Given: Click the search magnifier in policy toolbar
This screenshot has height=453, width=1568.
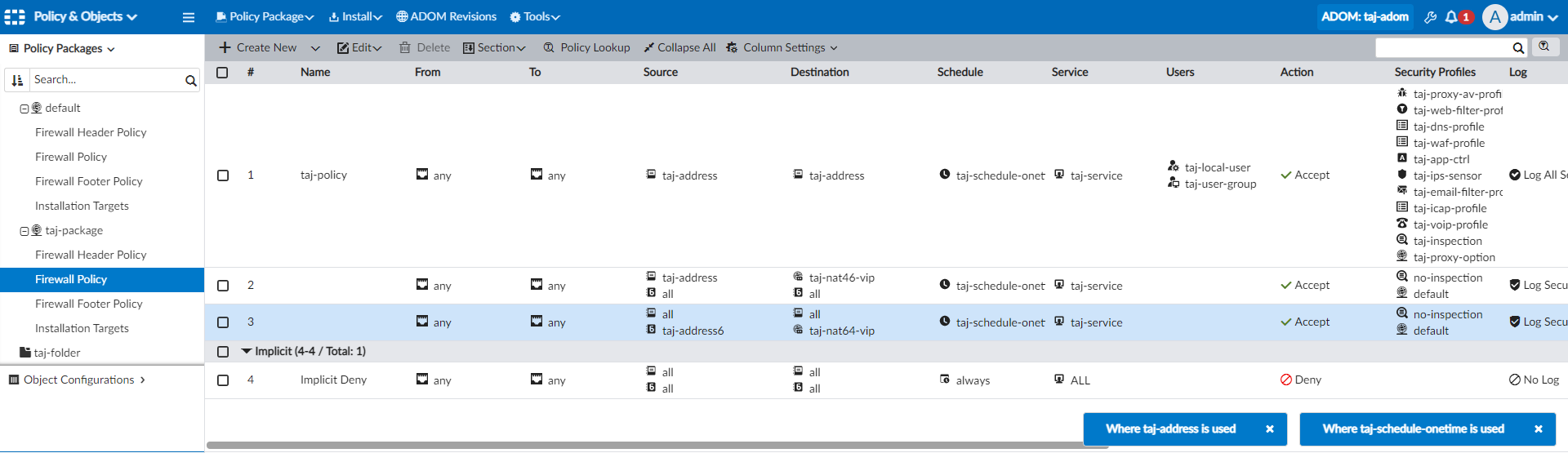Looking at the screenshot, I should click(1517, 48).
